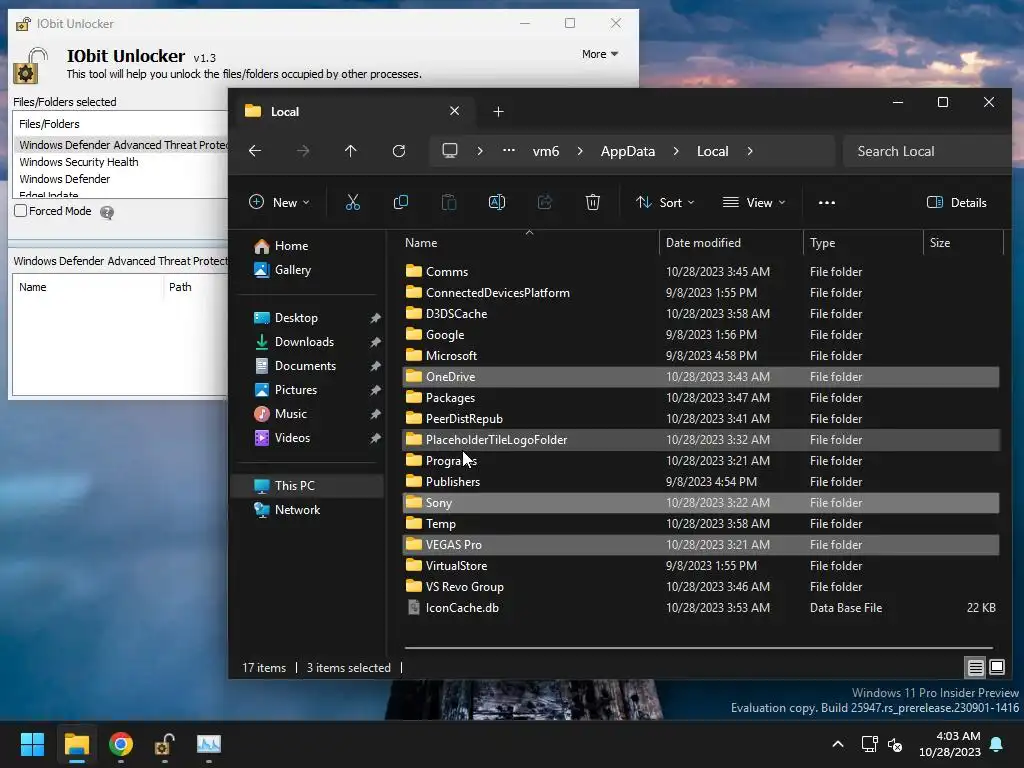This screenshot has height=768, width=1024.
Task: Switch to details list view icon
Action: (x=976, y=667)
